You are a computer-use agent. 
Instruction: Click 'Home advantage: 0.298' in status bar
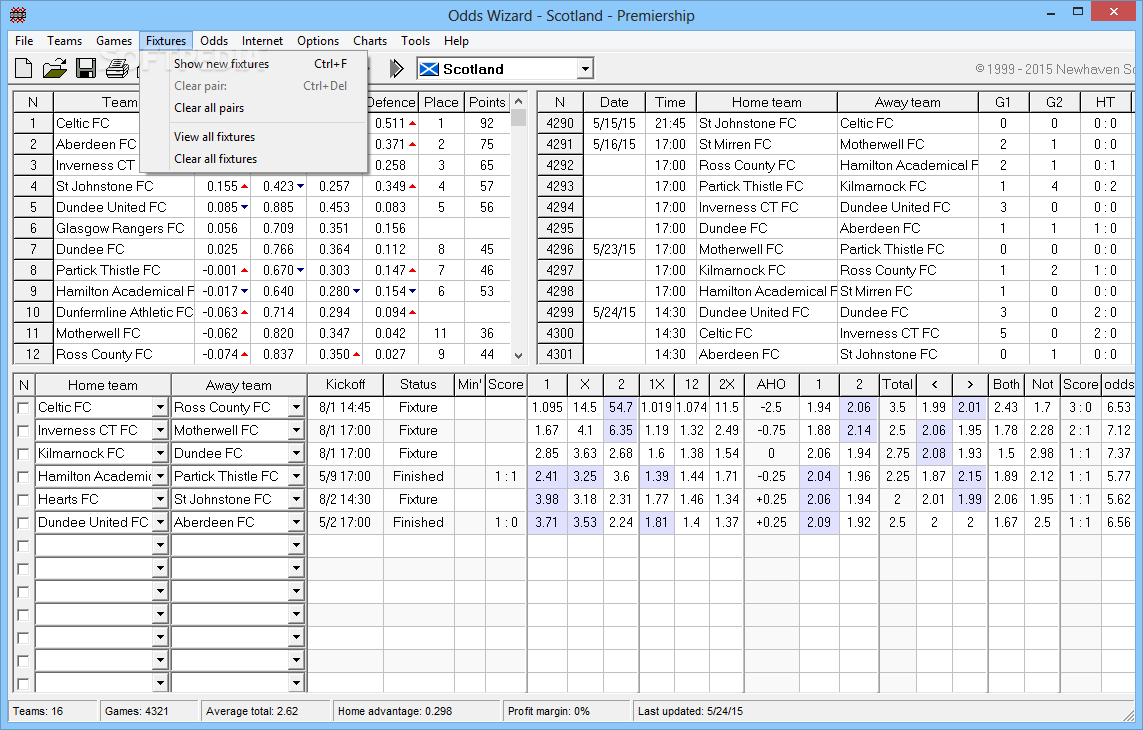pyautogui.click(x=395, y=712)
